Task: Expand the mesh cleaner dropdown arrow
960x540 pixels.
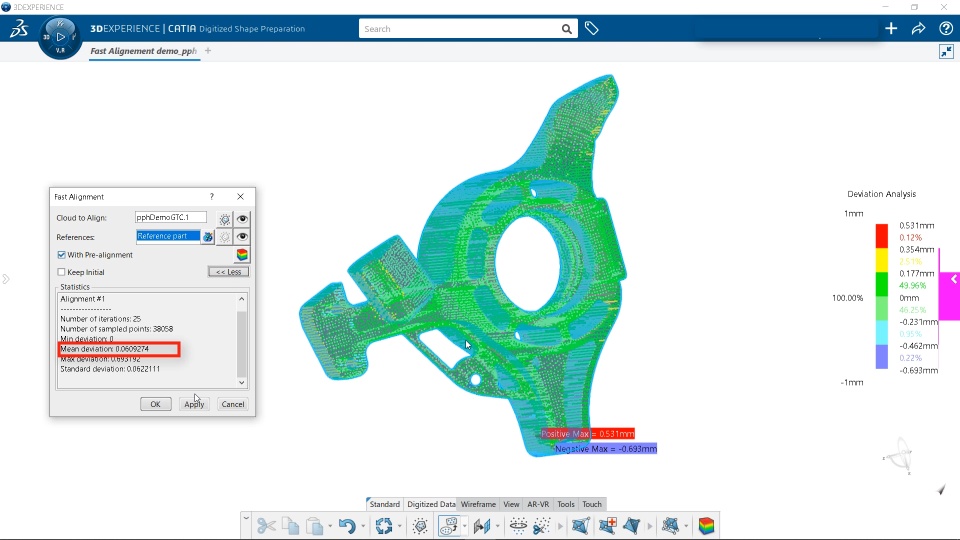Action: pos(686,526)
